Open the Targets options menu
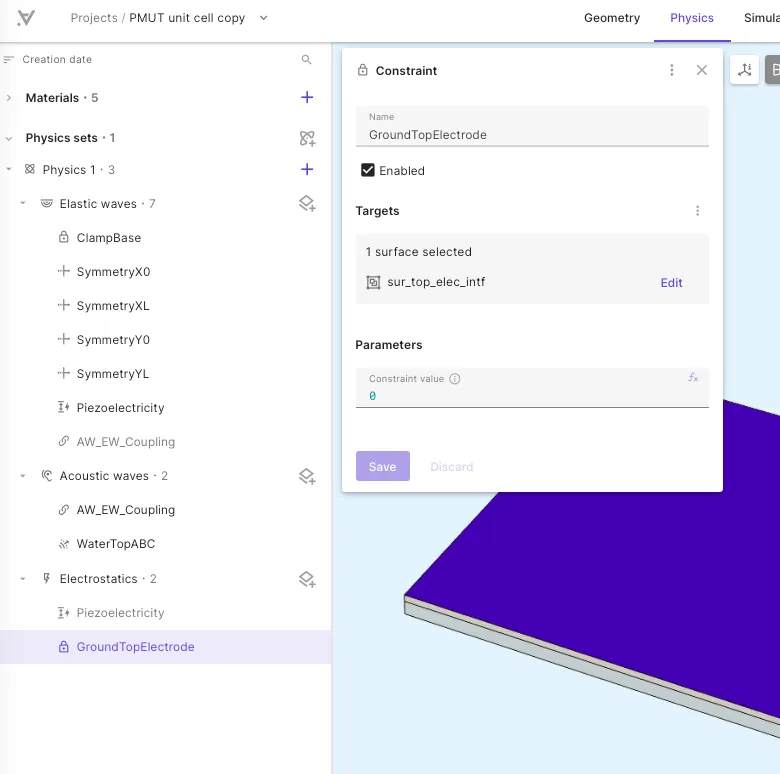 click(x=697, y=211)
